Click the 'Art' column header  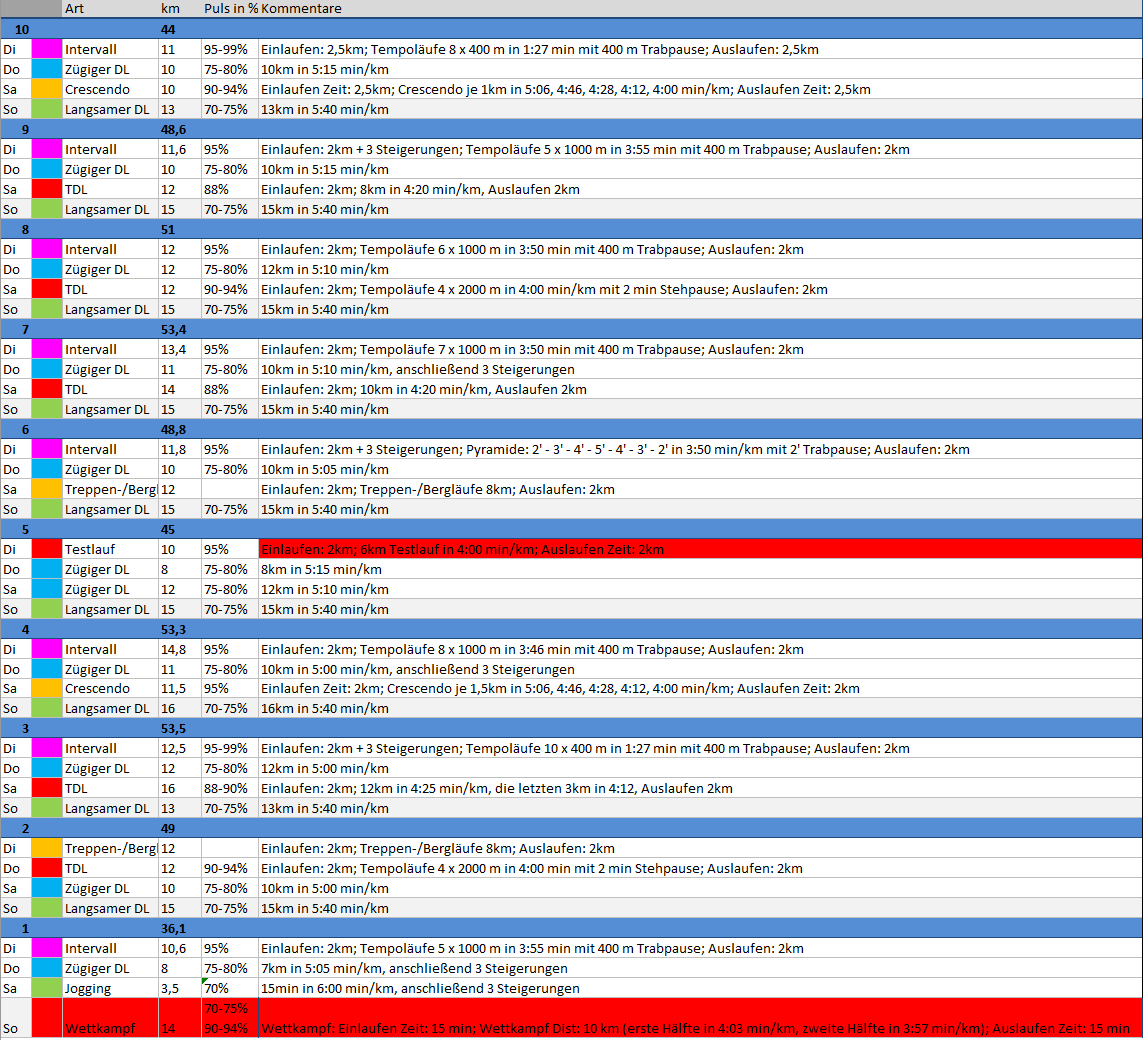tap(109, 9)
